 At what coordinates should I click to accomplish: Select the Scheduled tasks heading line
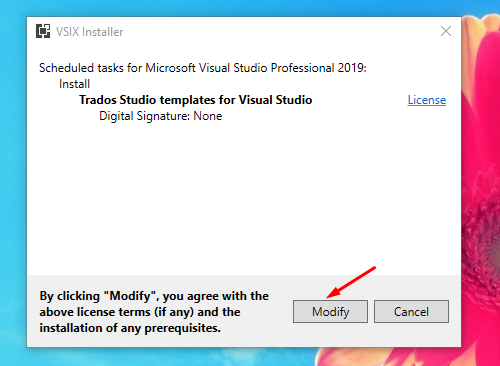pos(203,68)
